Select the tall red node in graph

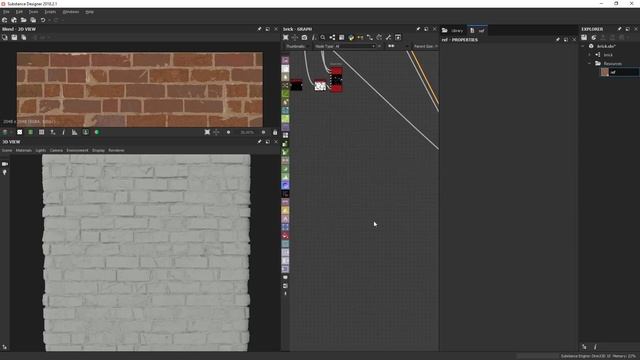[336, 80]
